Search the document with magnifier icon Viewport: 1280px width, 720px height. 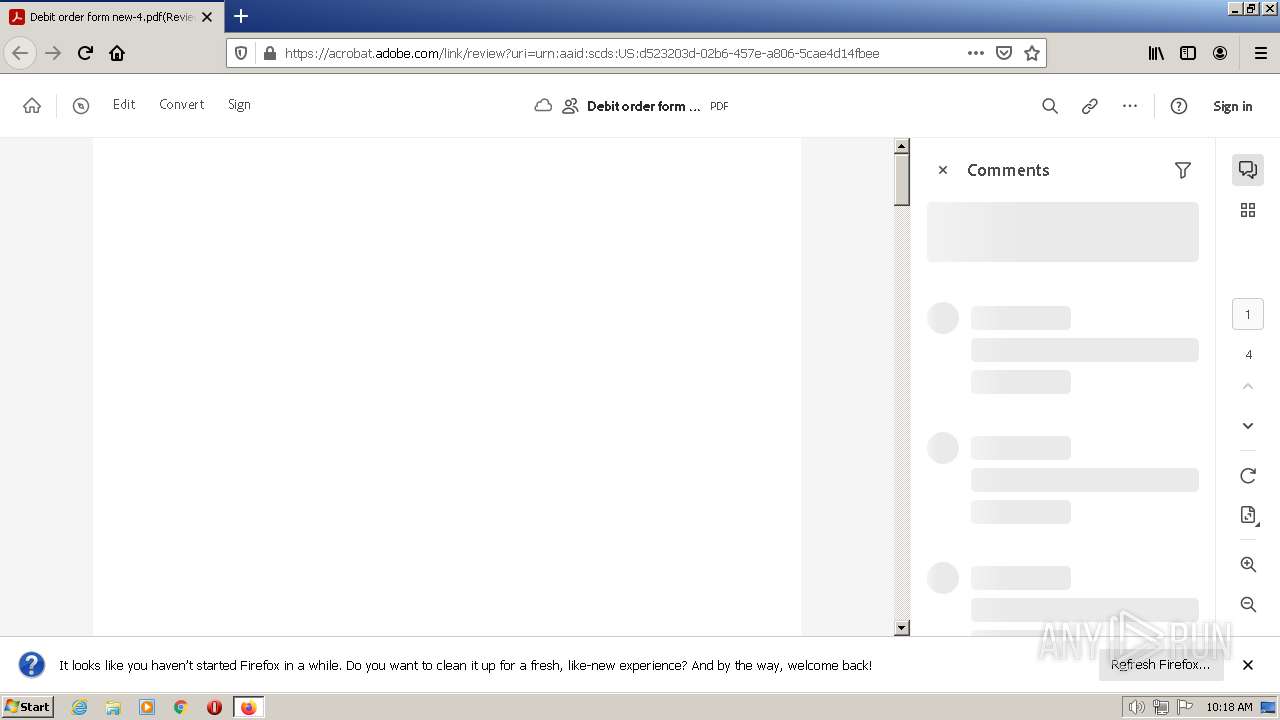pyautogui.click(x=1050, y=106)
